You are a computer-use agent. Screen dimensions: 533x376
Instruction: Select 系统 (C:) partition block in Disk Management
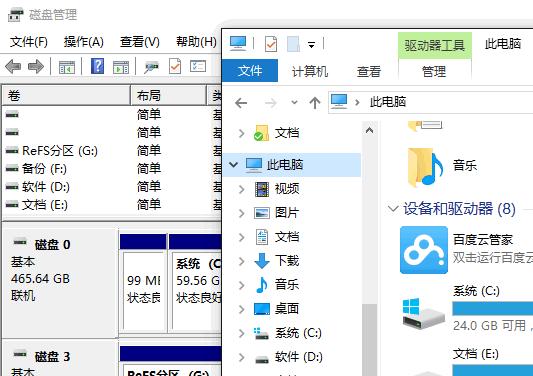click(196, 291)
